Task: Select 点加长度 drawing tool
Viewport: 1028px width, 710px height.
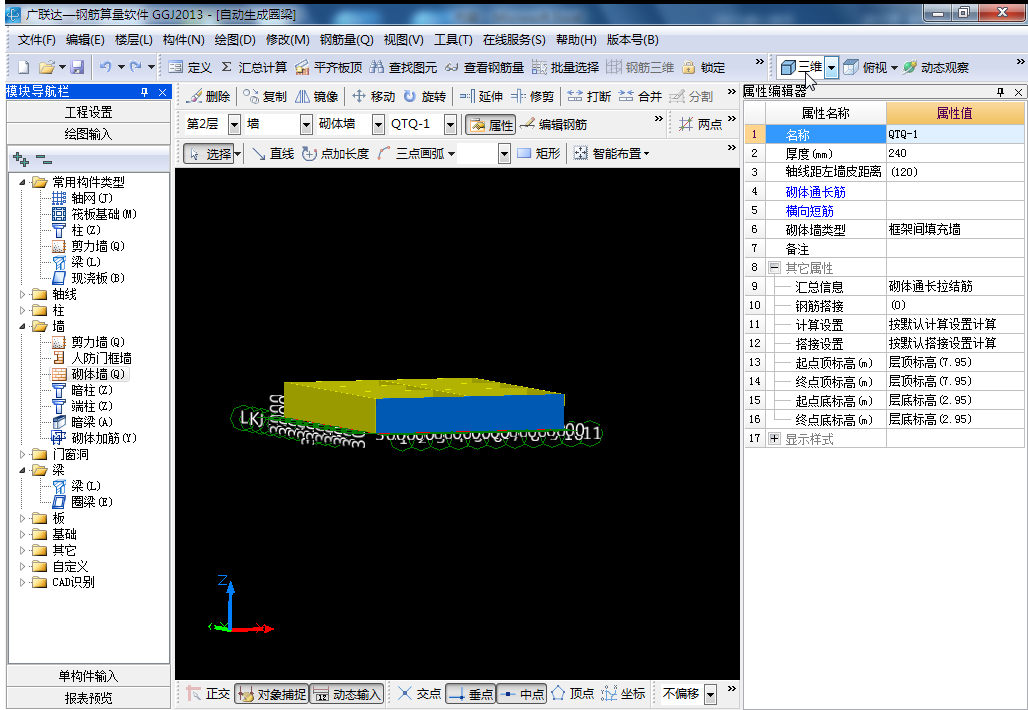Action: (x=336, y=153)
